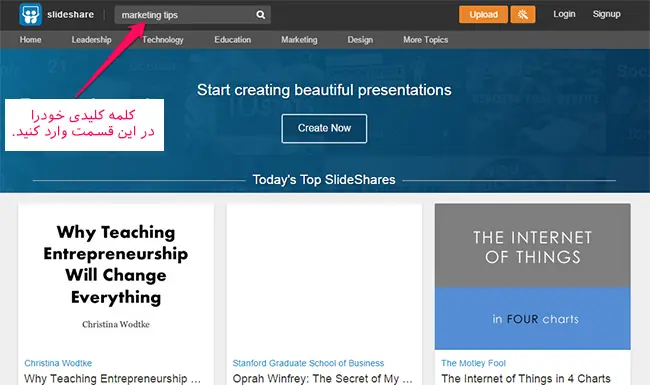
Task: Click the SlideShare logo icon
Action: 31,15
